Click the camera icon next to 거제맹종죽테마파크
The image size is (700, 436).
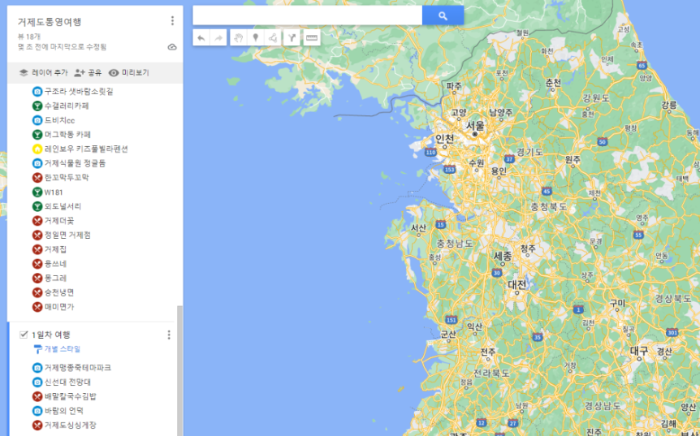(x=38, y=368)
